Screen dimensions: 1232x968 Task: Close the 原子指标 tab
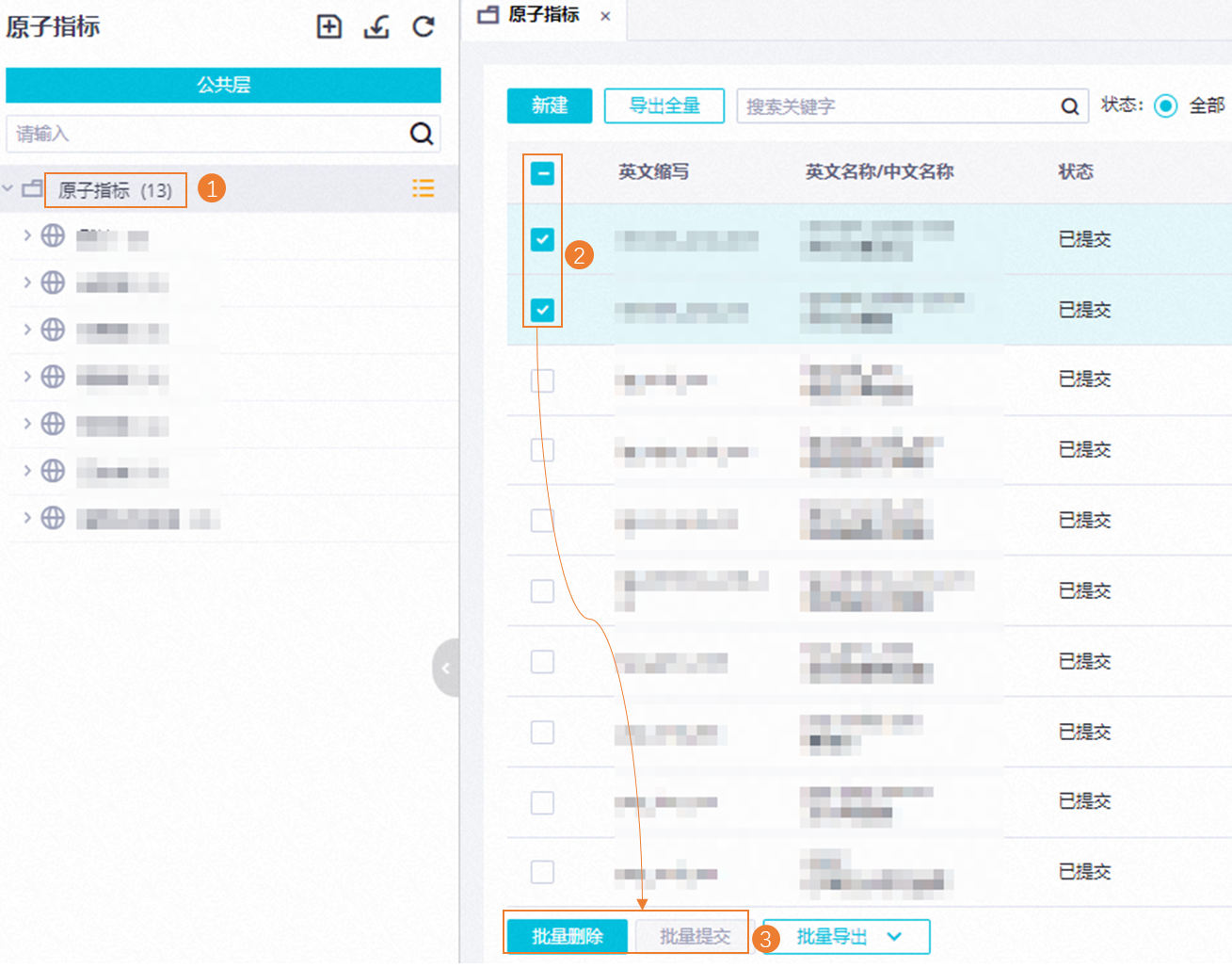[605, 16]
